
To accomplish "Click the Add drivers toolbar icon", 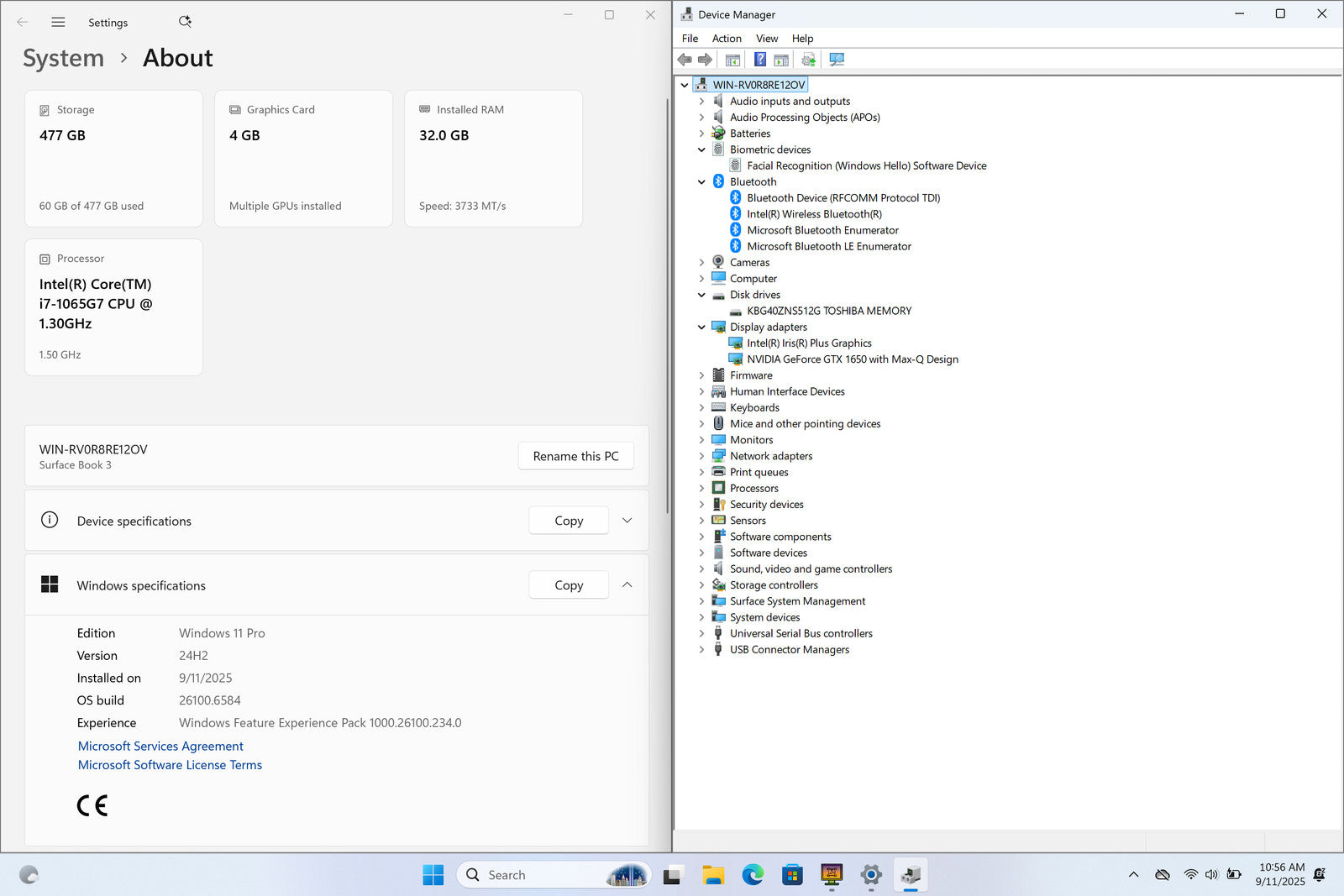I will click(808, 60).
